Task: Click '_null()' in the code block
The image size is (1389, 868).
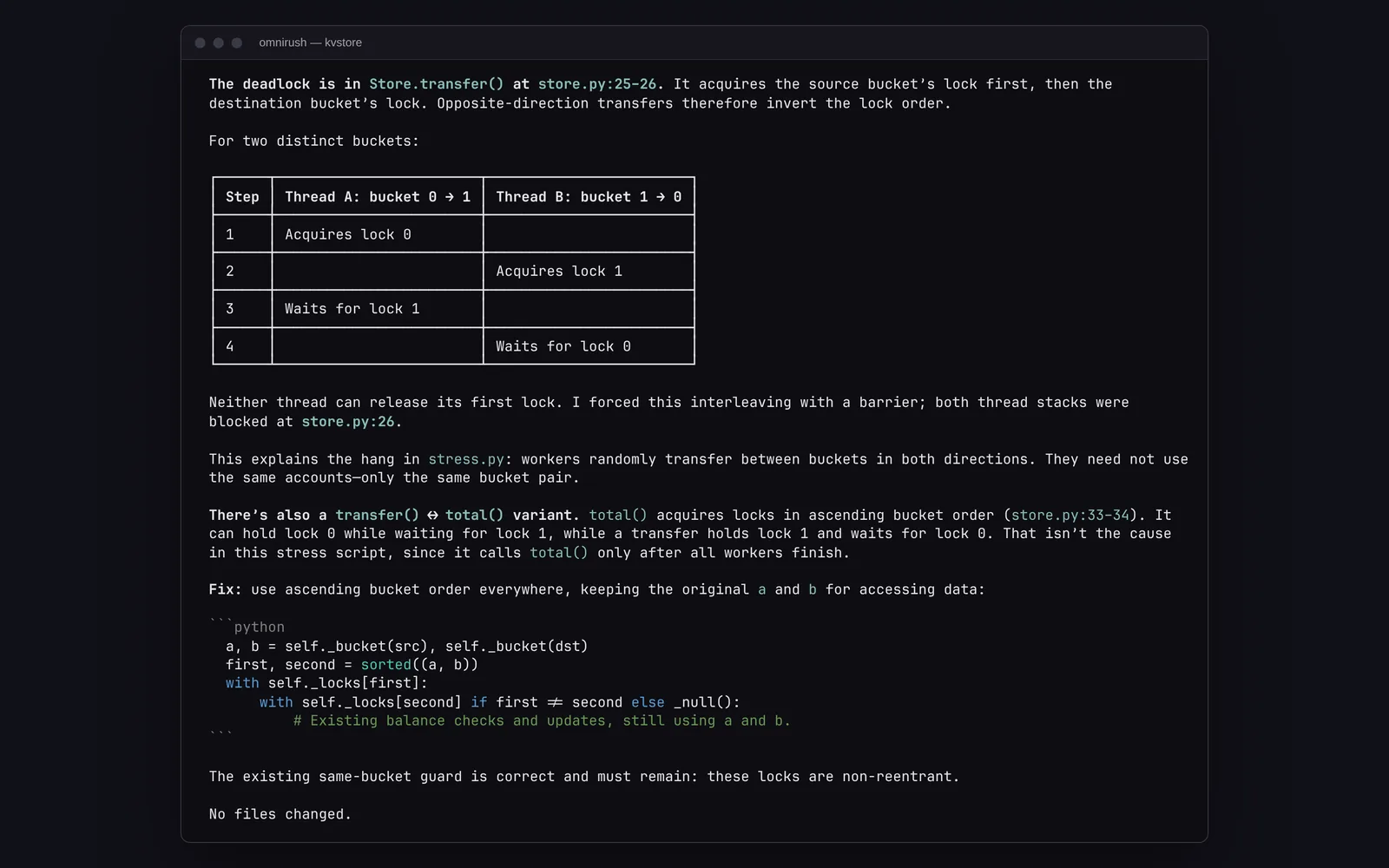Action: pyautogui.click(x=703, y=702)
